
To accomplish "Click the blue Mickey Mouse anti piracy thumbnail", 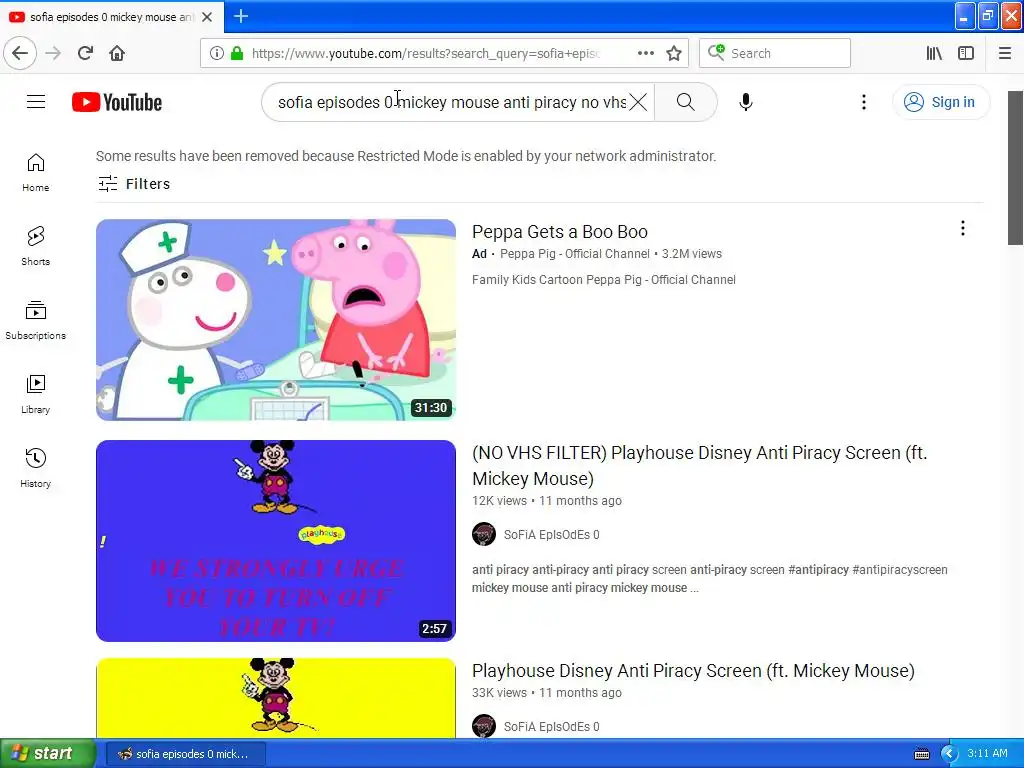I will [x=276, y=541].
